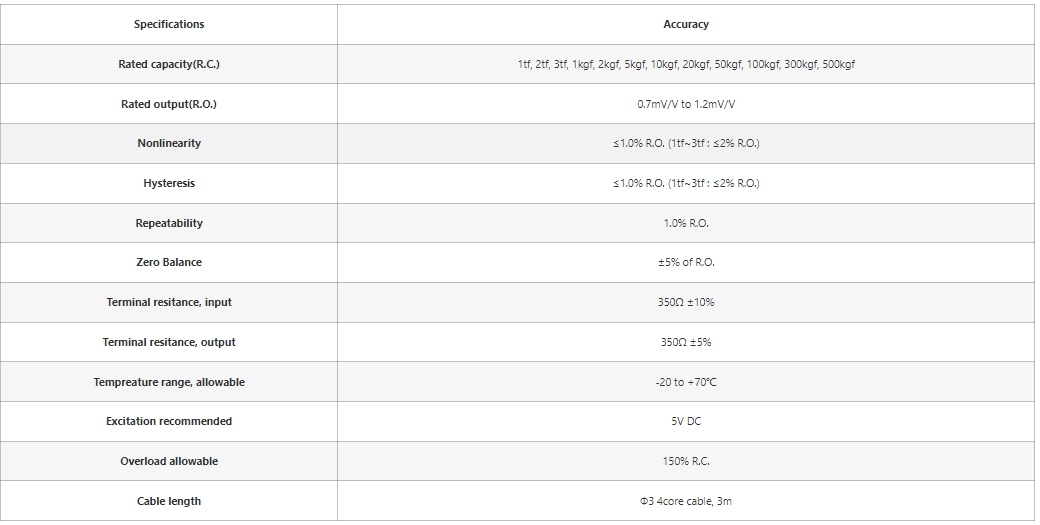Screen dimensions: 1040x525
Task: Click the 350Ω ±5% output value
Action: [x=686, y=342]
